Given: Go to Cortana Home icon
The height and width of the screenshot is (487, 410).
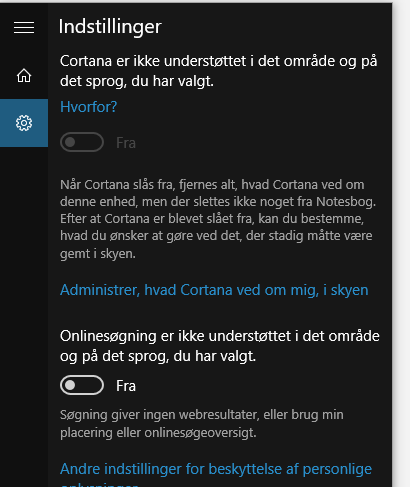Looking at the screenshot, I should [24, 75].
